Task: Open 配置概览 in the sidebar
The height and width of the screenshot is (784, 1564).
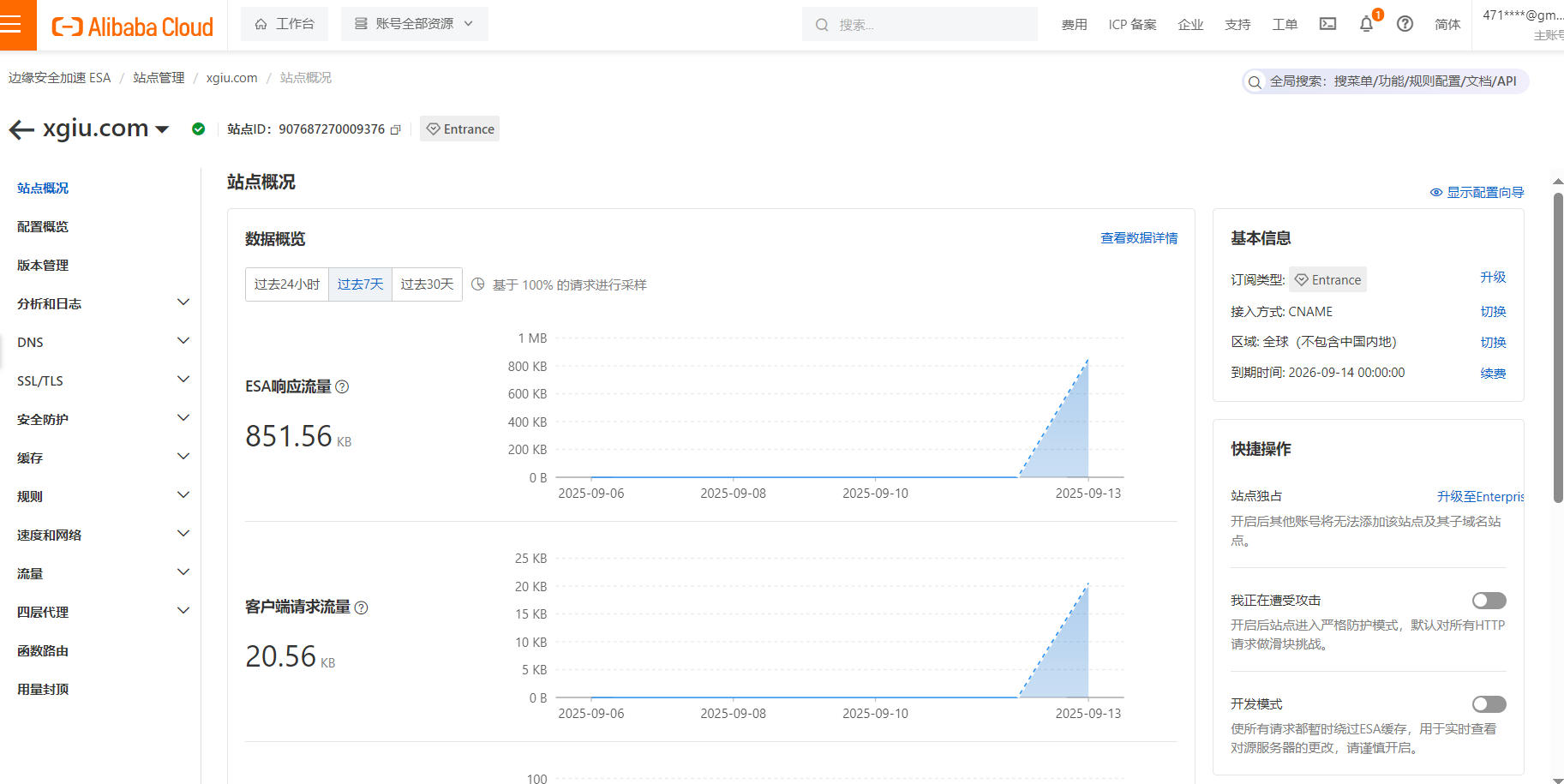Action: click(43, 226)
